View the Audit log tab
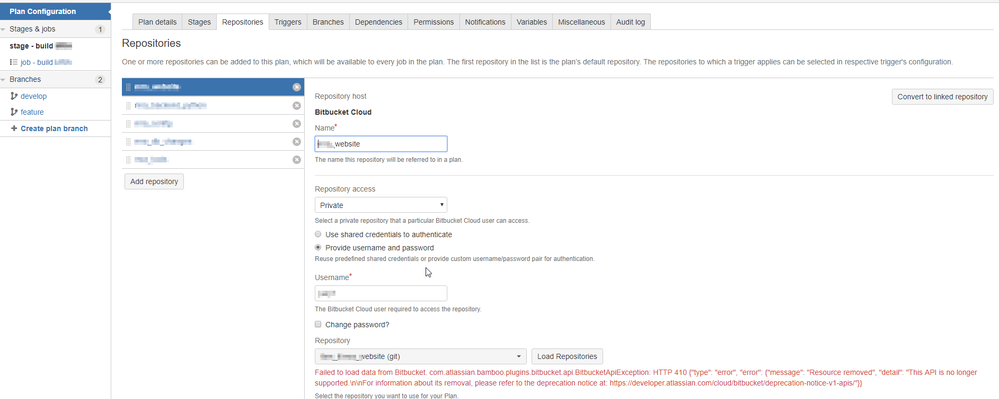Screen dimensions: 999x399 click(631, 22)
